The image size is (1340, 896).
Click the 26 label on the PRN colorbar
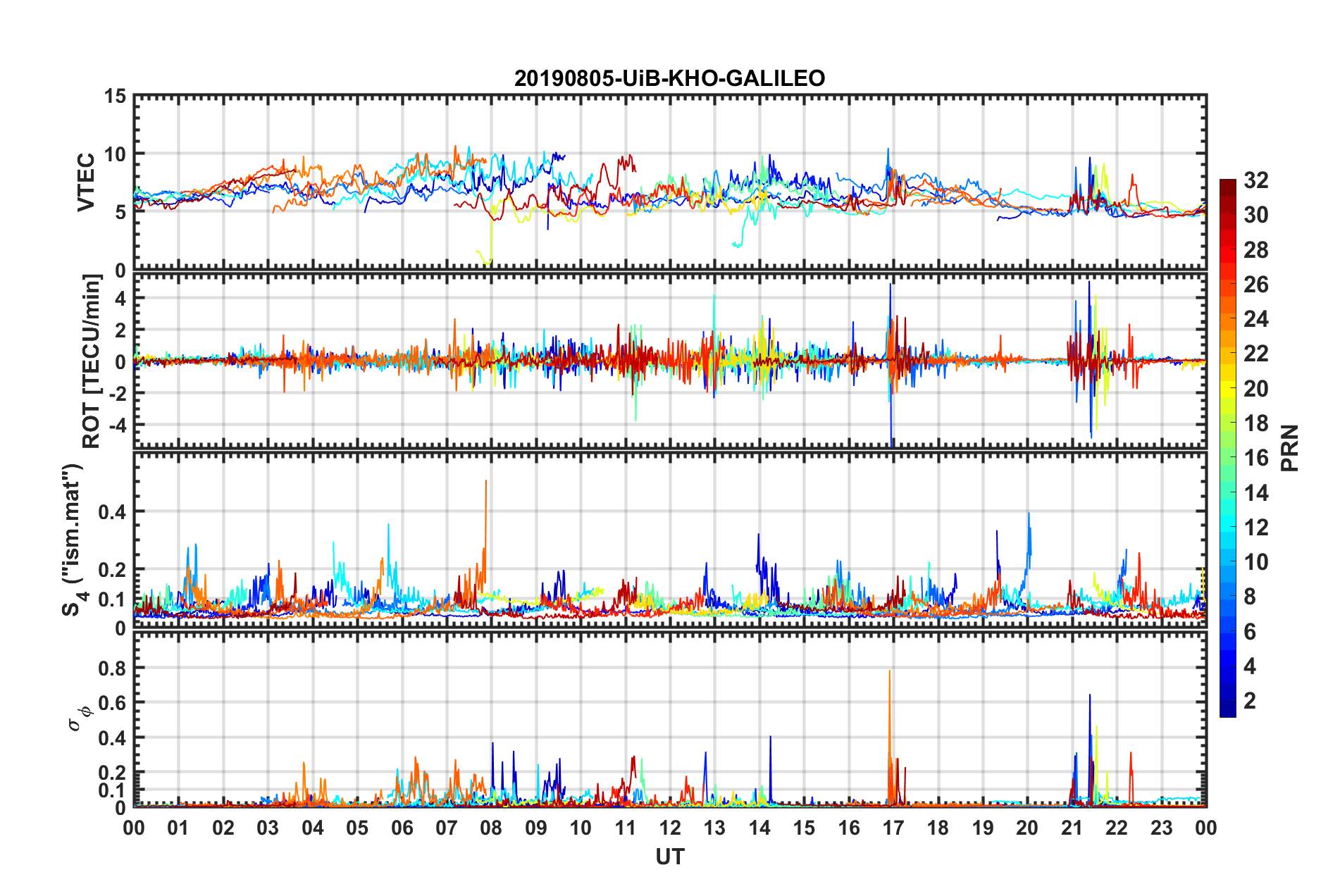[1256, 285]
